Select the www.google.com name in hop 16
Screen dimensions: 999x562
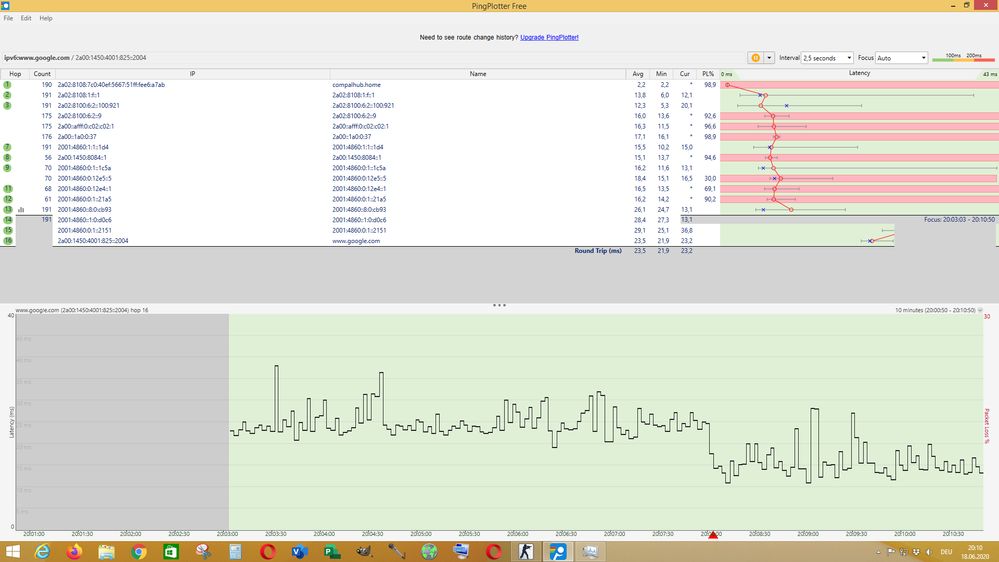tap(356, 241)
